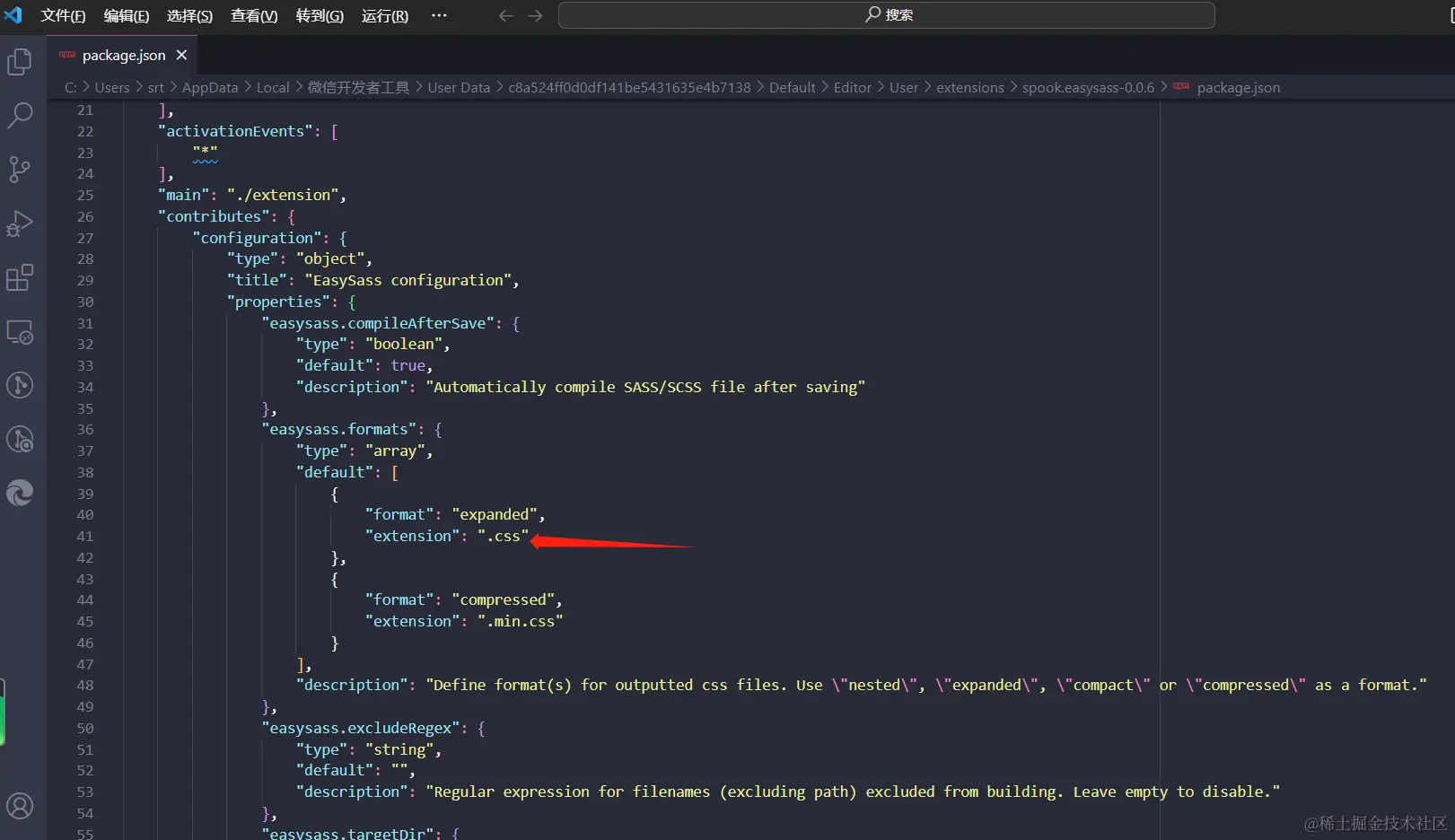Click the VS Code logo in the title bar
This screenshot has height=840, width=1455.
pos(13,15)
